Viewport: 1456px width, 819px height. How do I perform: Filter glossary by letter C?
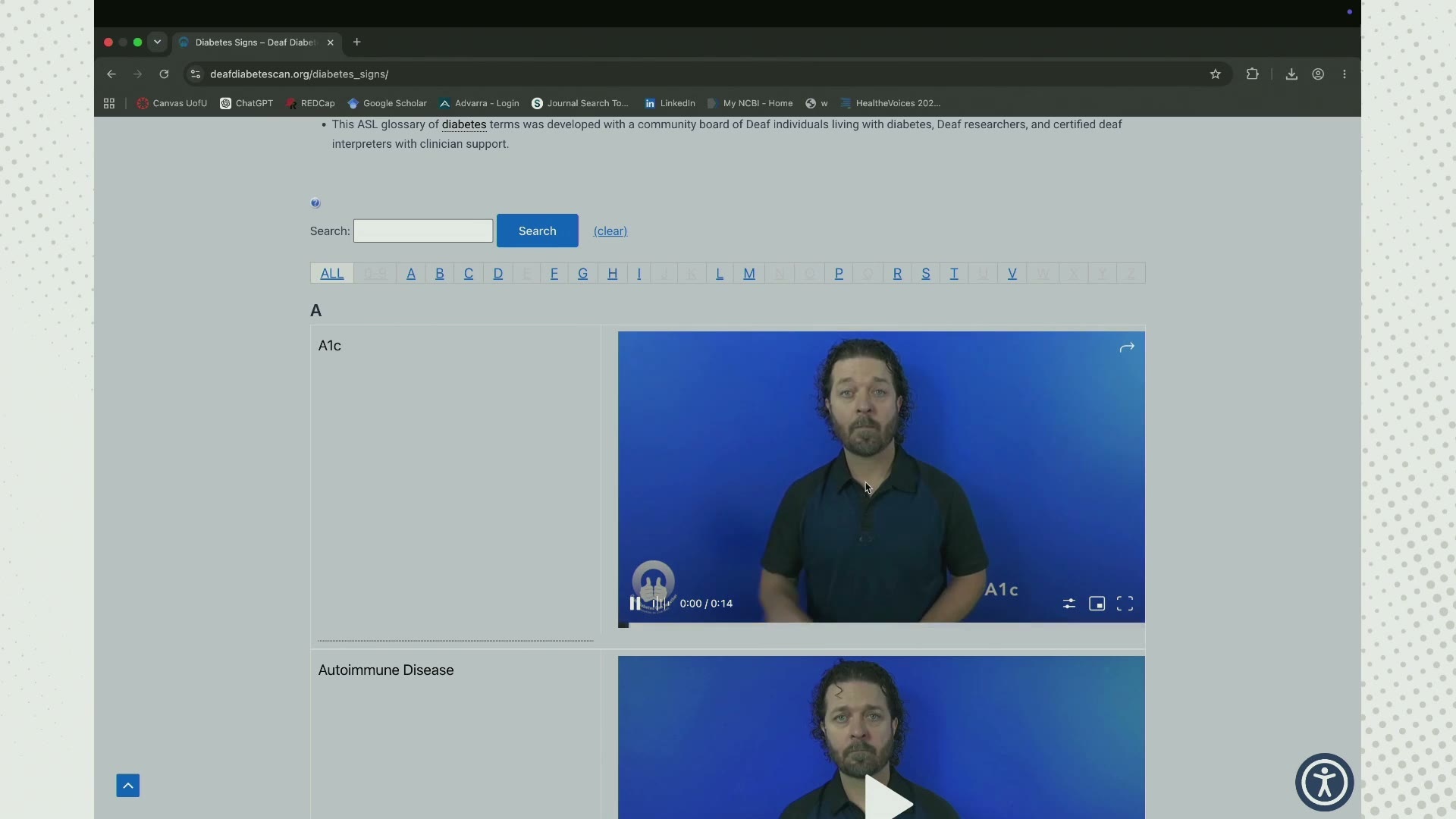pyautogui.click(x=469, y=274)
